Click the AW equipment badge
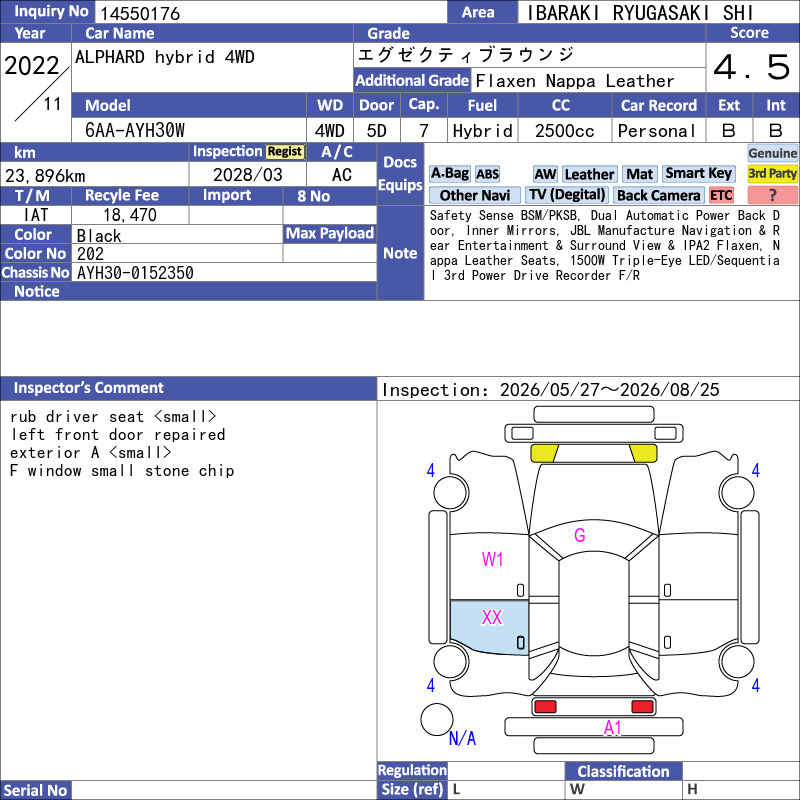The image size is (800, 800). tap(545, 174)
